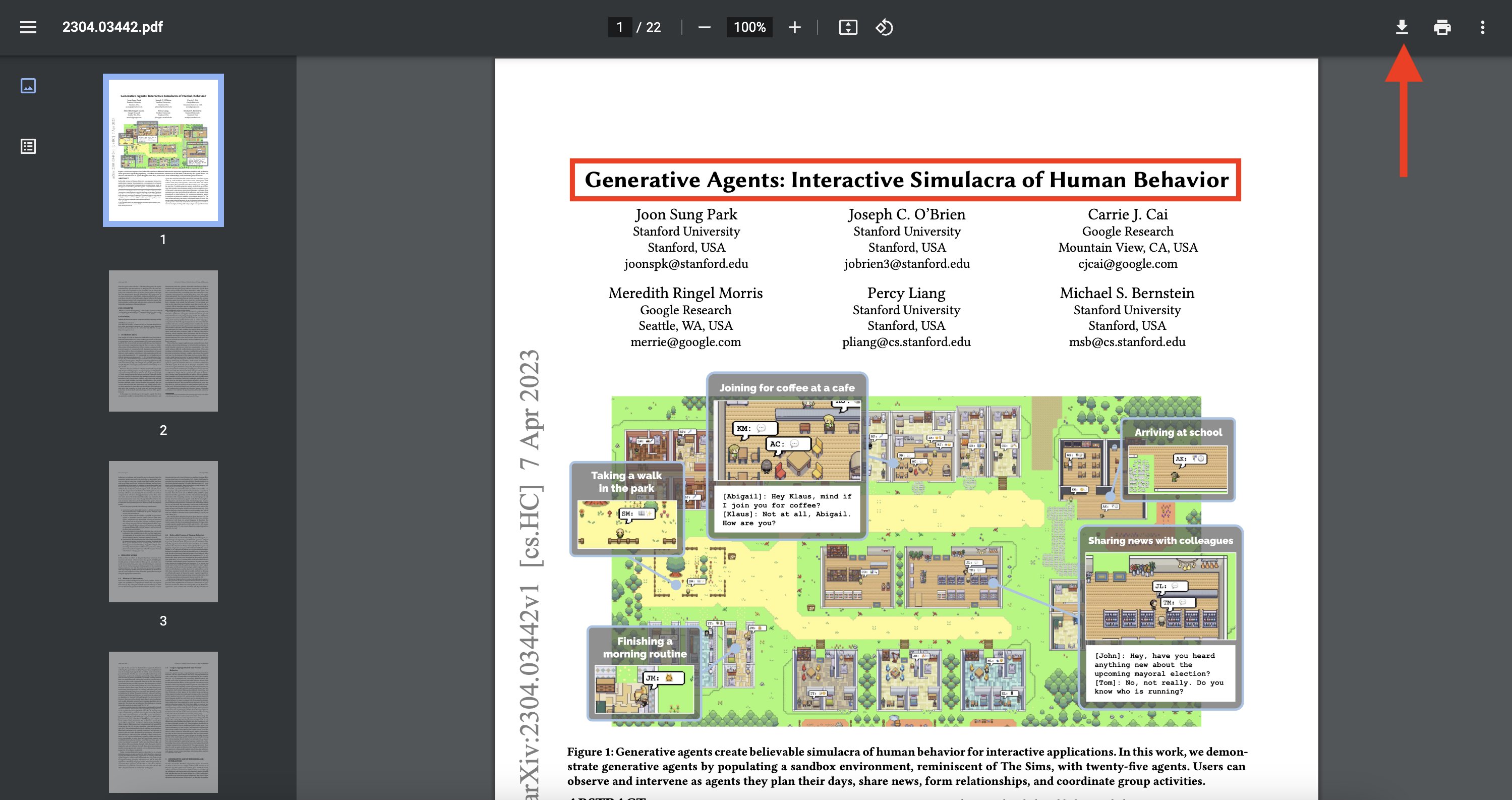
Task: Click the page number input field
Action: click(620, 27)
